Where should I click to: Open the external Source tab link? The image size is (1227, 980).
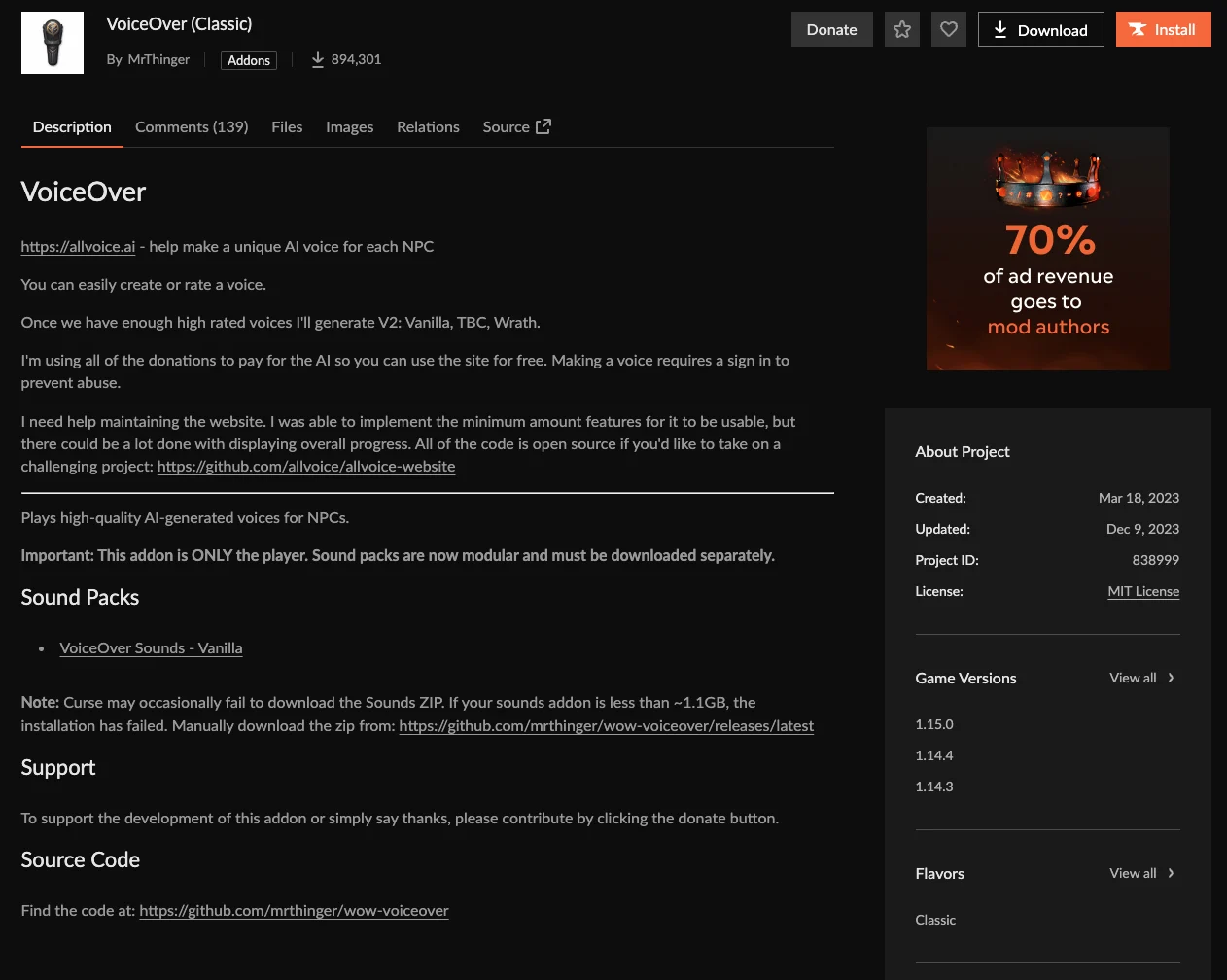point(516,127)
